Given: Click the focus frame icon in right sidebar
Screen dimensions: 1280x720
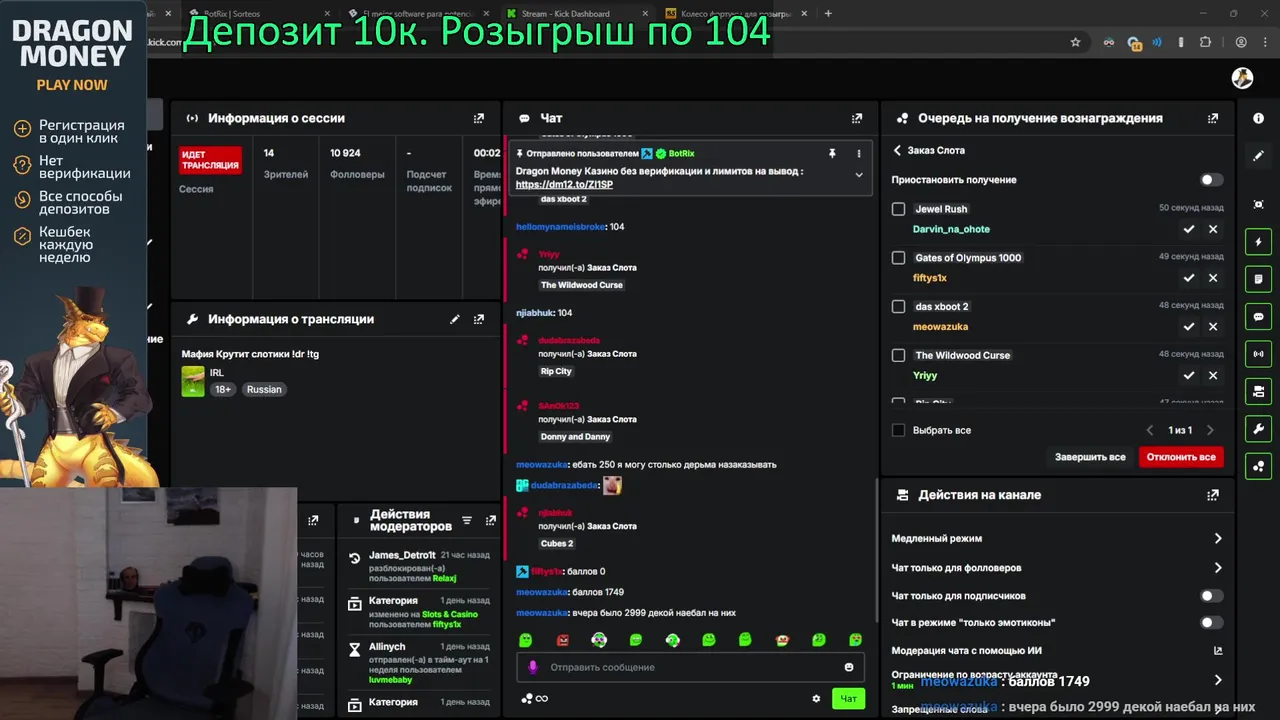Looking at the screenshot, I should point(1258,204).
